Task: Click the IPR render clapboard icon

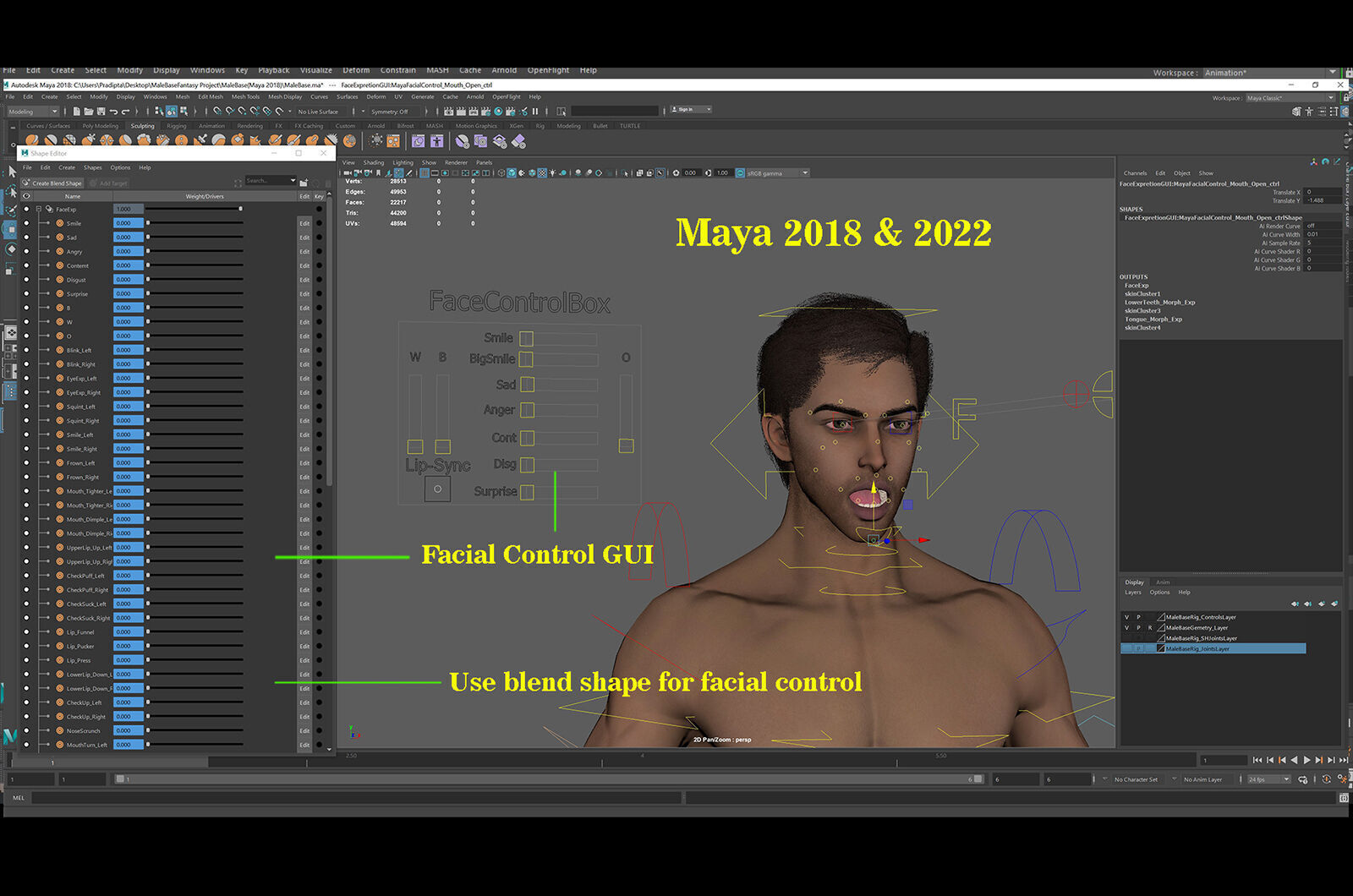Action: coord(474,111)
